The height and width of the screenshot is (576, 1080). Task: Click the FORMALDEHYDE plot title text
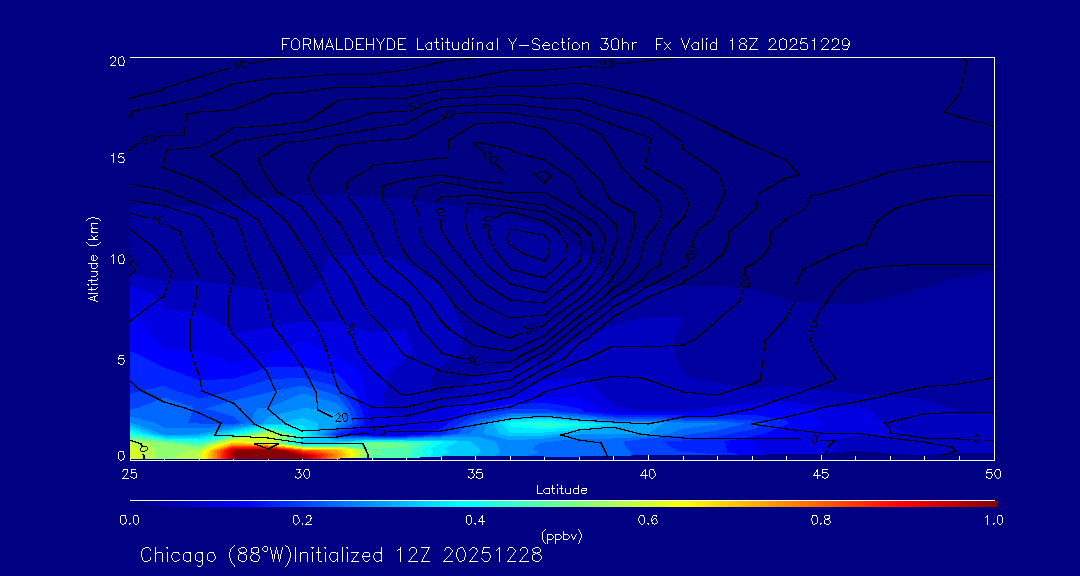[565, 44]
